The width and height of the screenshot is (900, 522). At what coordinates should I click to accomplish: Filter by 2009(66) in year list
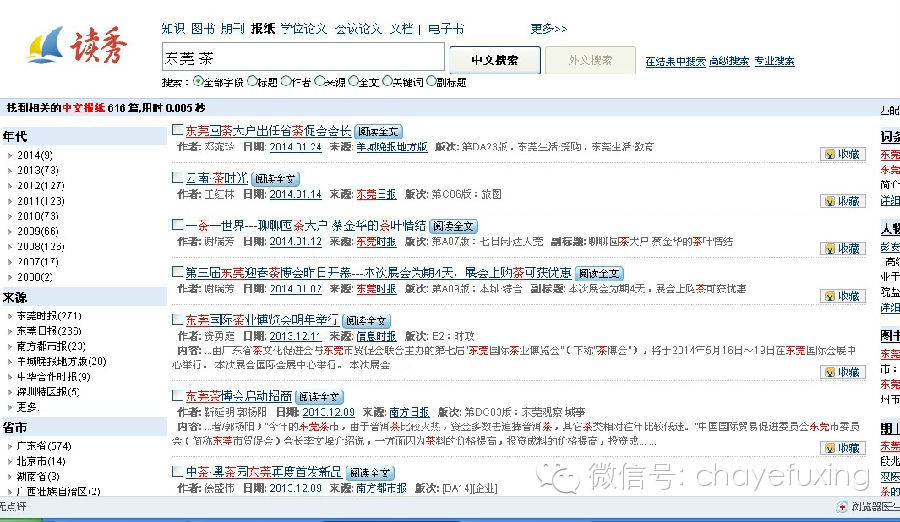pos(37,231)
